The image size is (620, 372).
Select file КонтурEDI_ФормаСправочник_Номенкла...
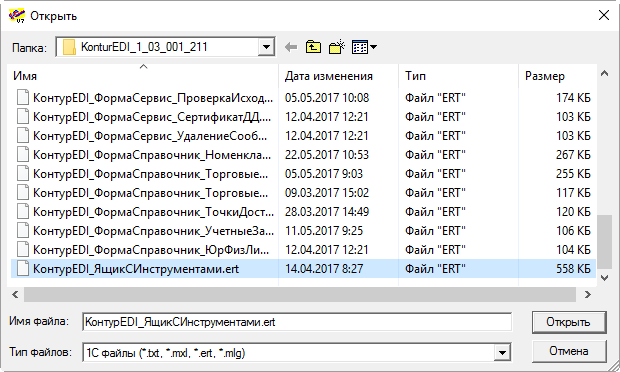(152, 155)
